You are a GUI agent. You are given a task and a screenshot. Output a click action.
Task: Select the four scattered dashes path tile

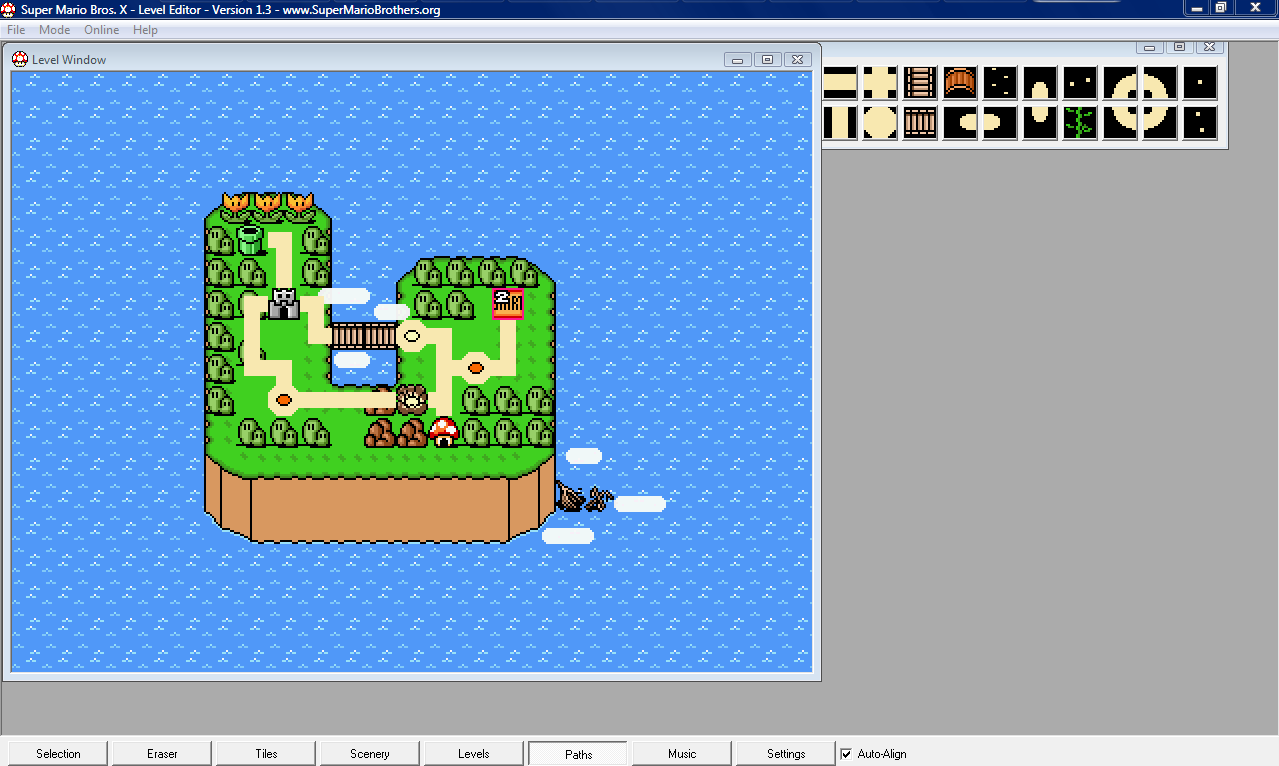1000,82
